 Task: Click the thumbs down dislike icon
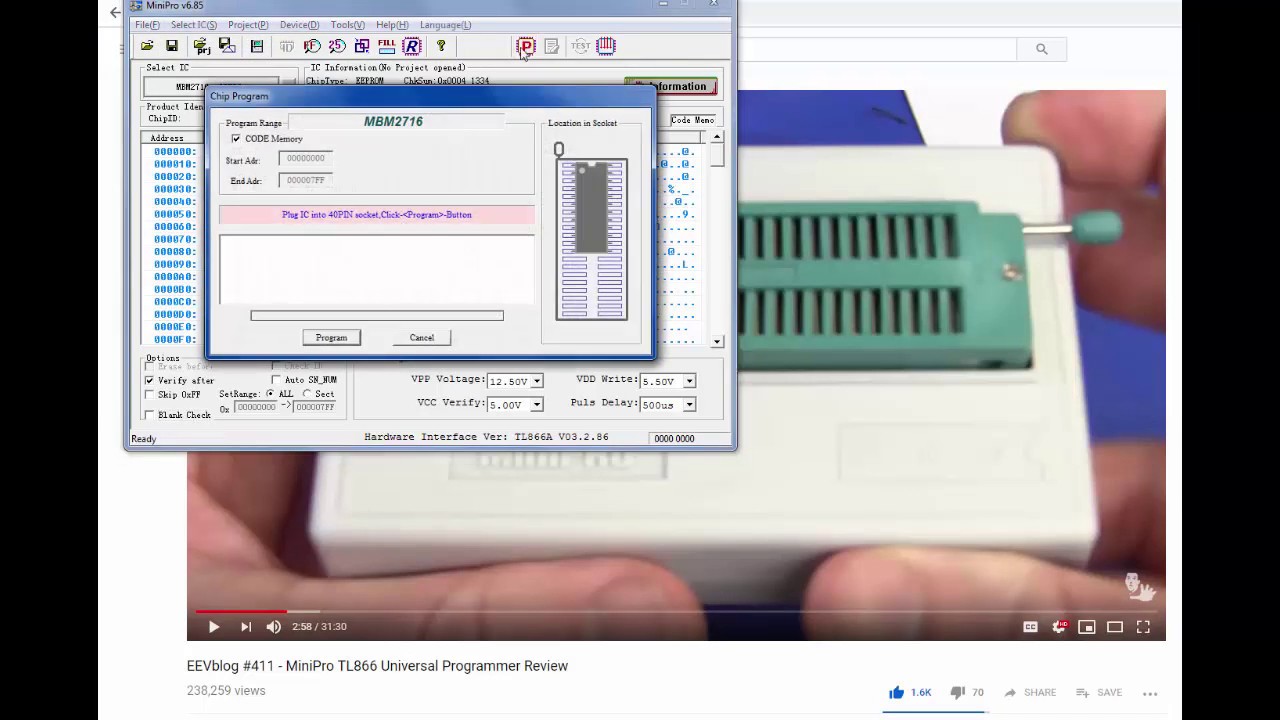(x=957, y=692)
